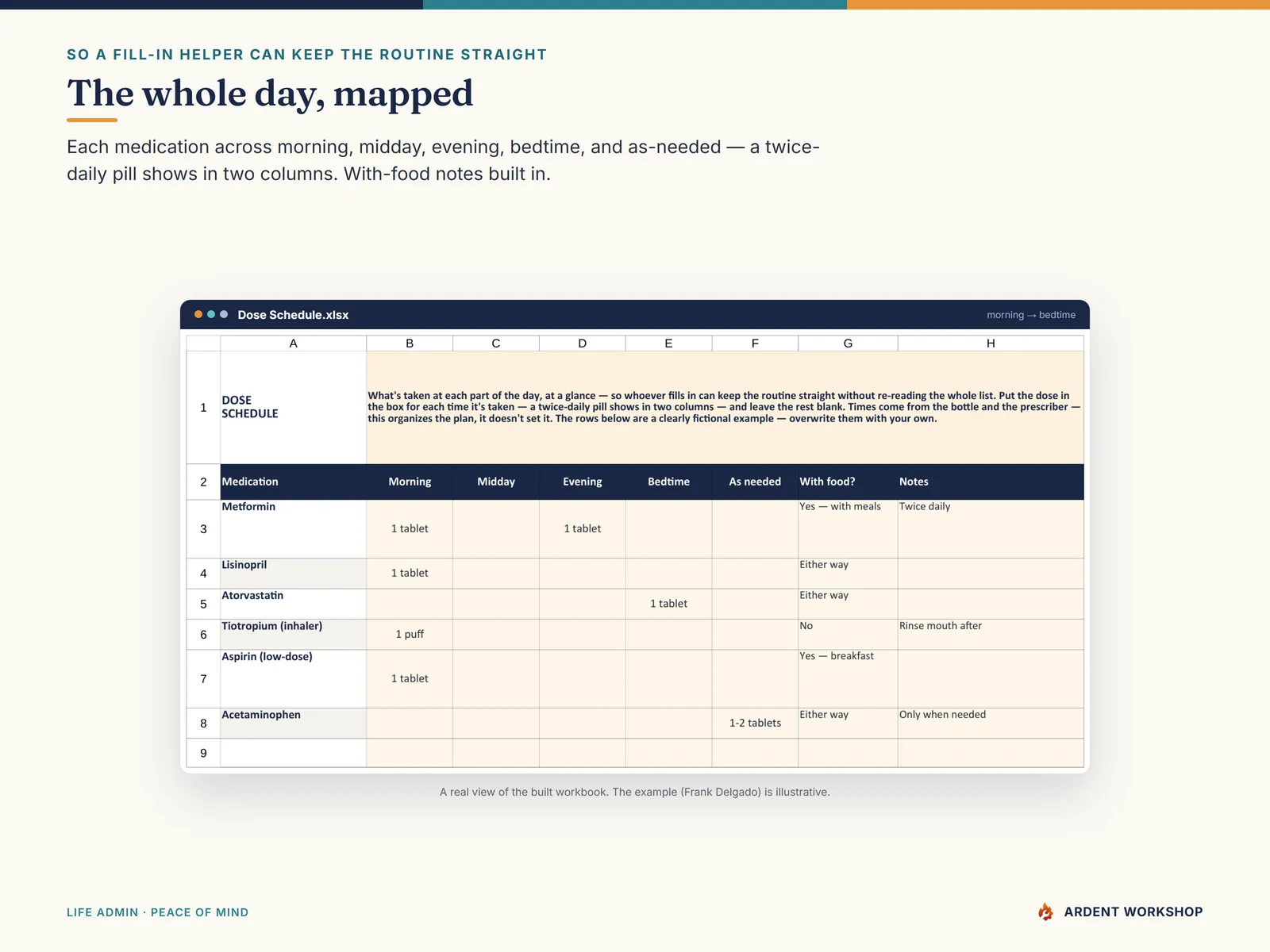Click the Rinse mouth after note cell
The height and width of the screenshot is (952, 1270).
click(991, 635)
